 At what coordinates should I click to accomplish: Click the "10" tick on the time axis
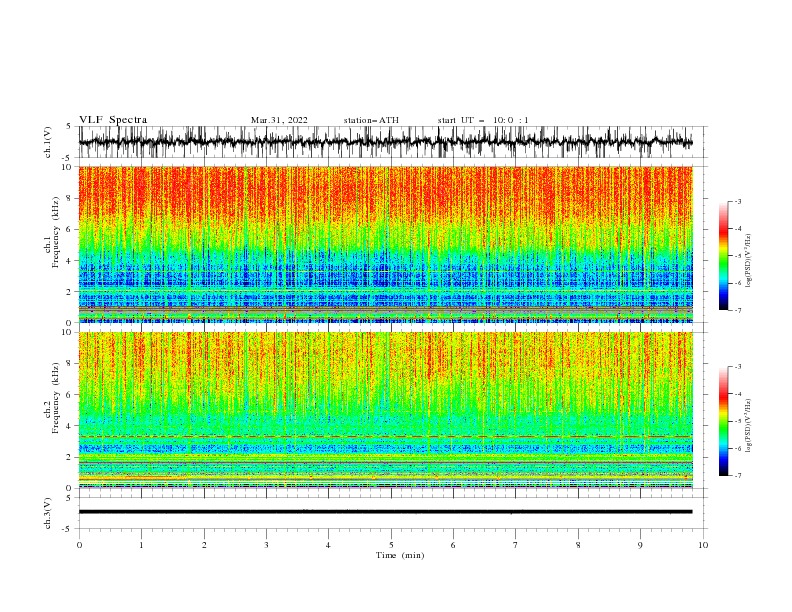703,545
